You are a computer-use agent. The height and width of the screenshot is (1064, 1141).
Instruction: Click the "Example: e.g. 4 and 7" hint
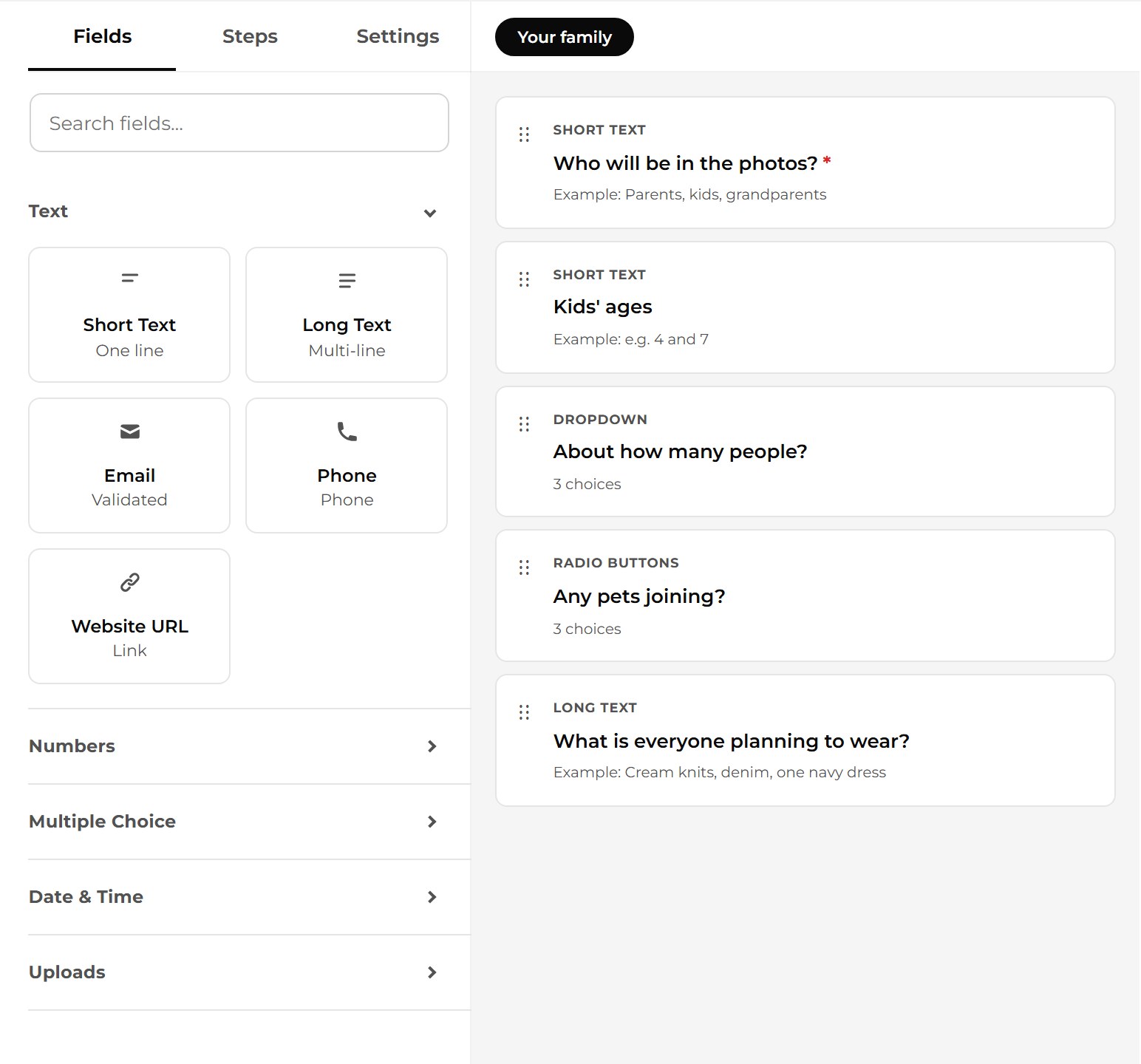[630, 339]
